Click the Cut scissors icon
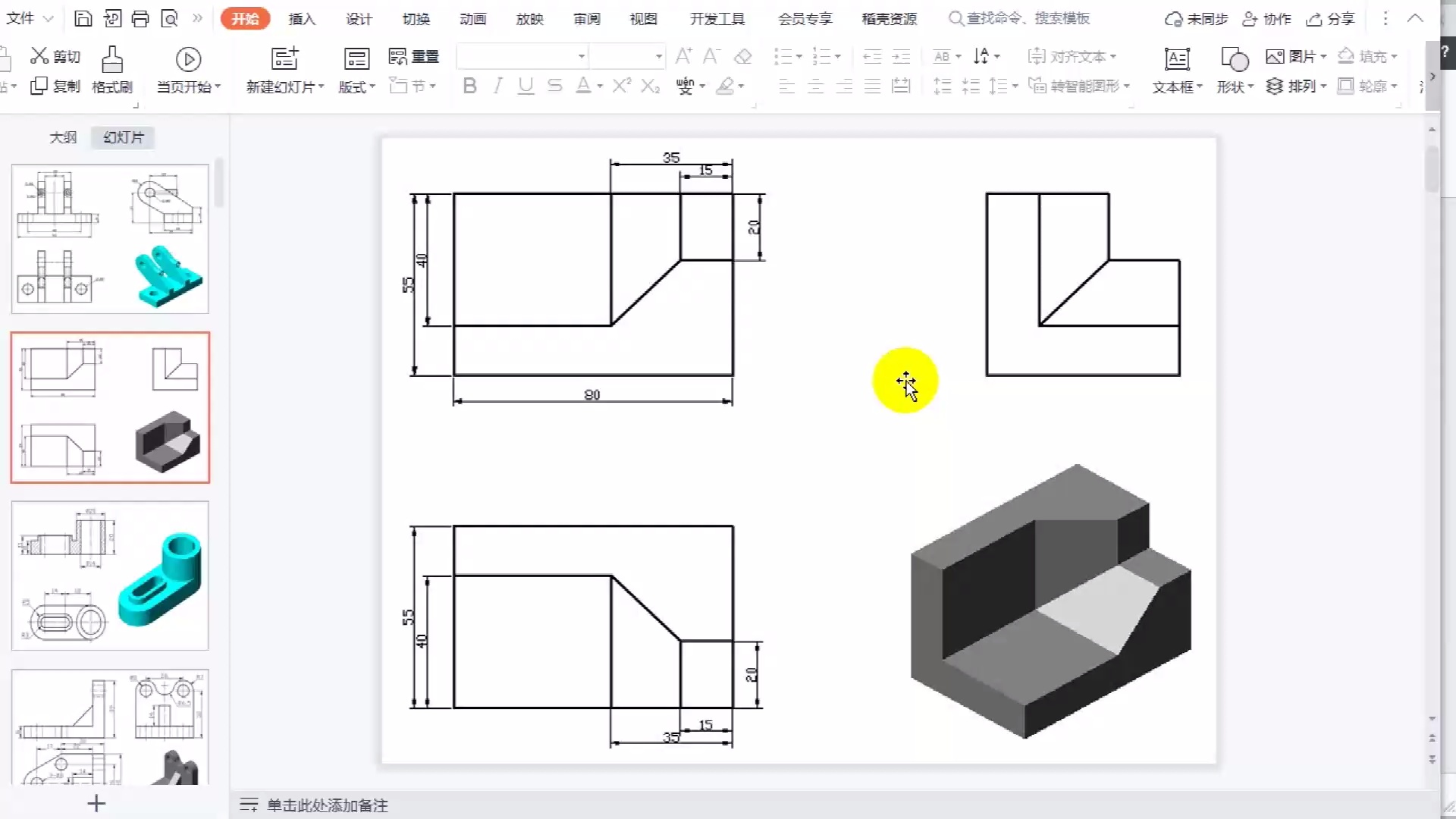 pyautogui.click(x=39, y=55)
